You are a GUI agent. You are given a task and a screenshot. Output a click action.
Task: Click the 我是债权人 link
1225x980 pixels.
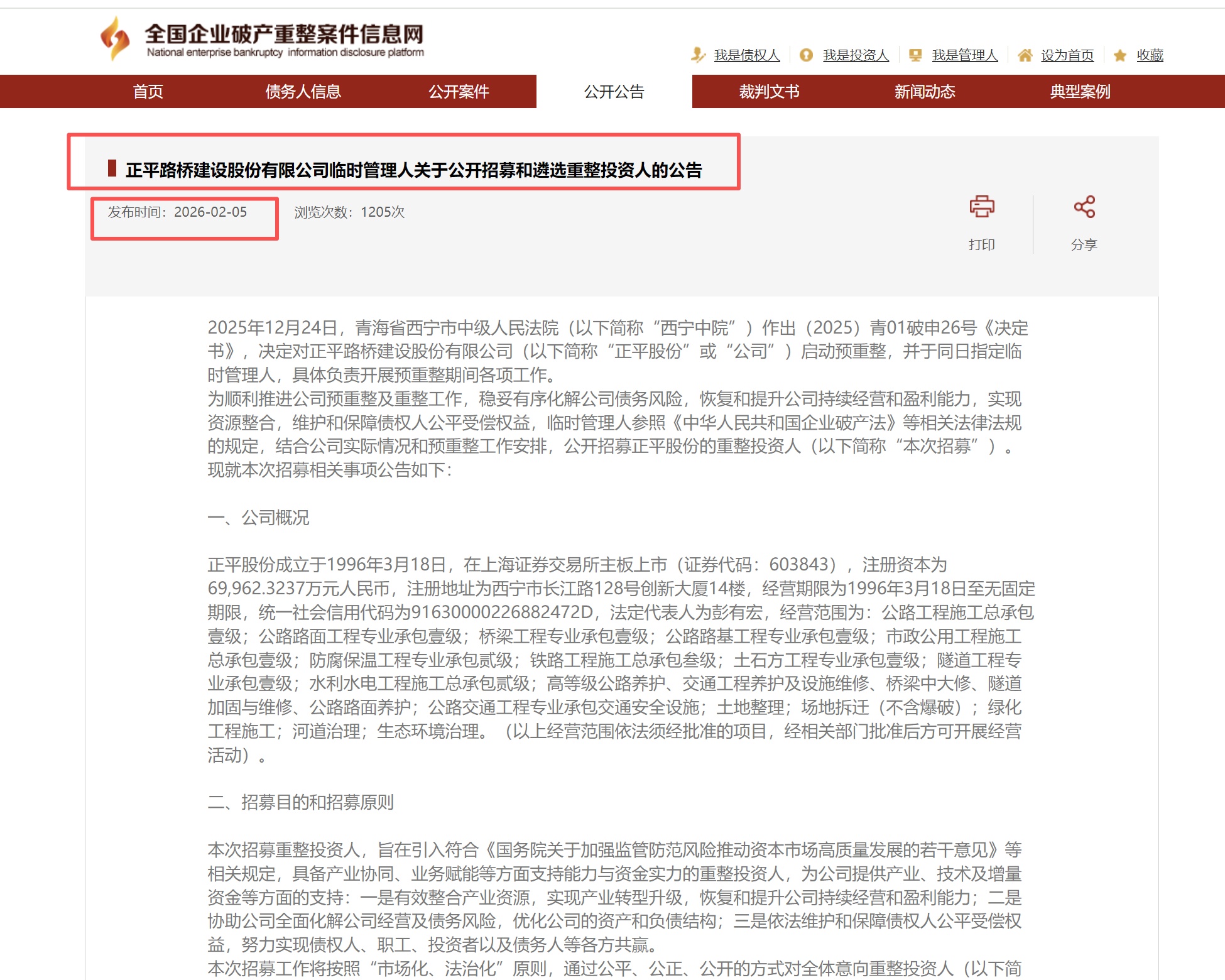[746, 55]
